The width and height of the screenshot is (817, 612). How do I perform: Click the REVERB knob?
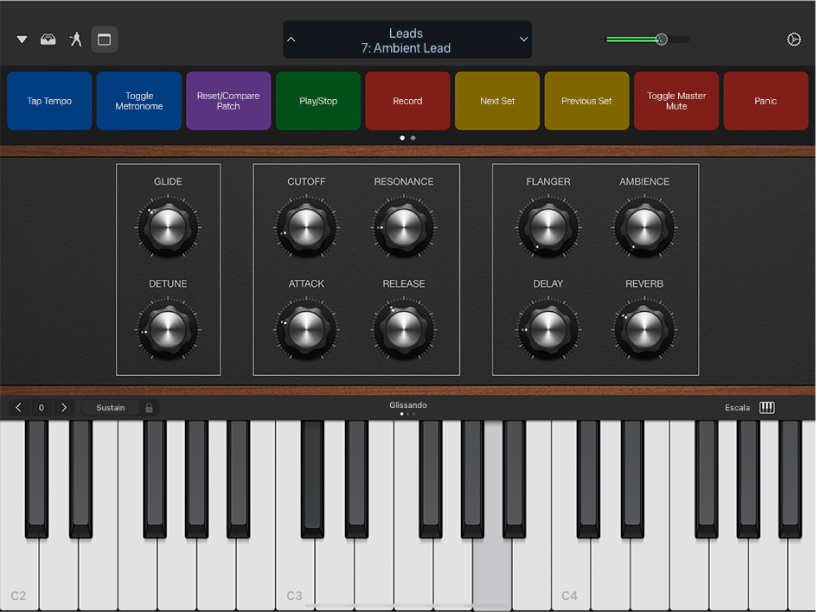click(645, 329)
